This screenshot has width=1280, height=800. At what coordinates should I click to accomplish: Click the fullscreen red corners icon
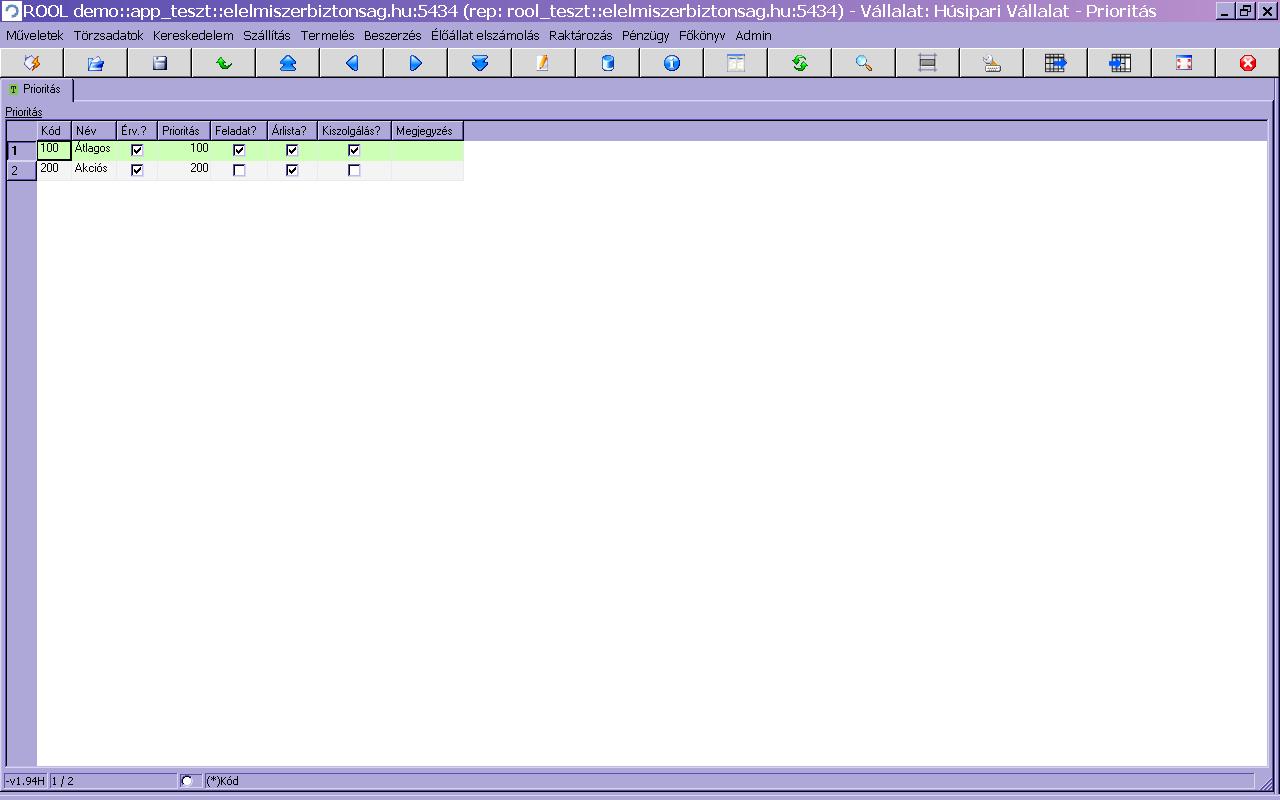coord(1184,63)
